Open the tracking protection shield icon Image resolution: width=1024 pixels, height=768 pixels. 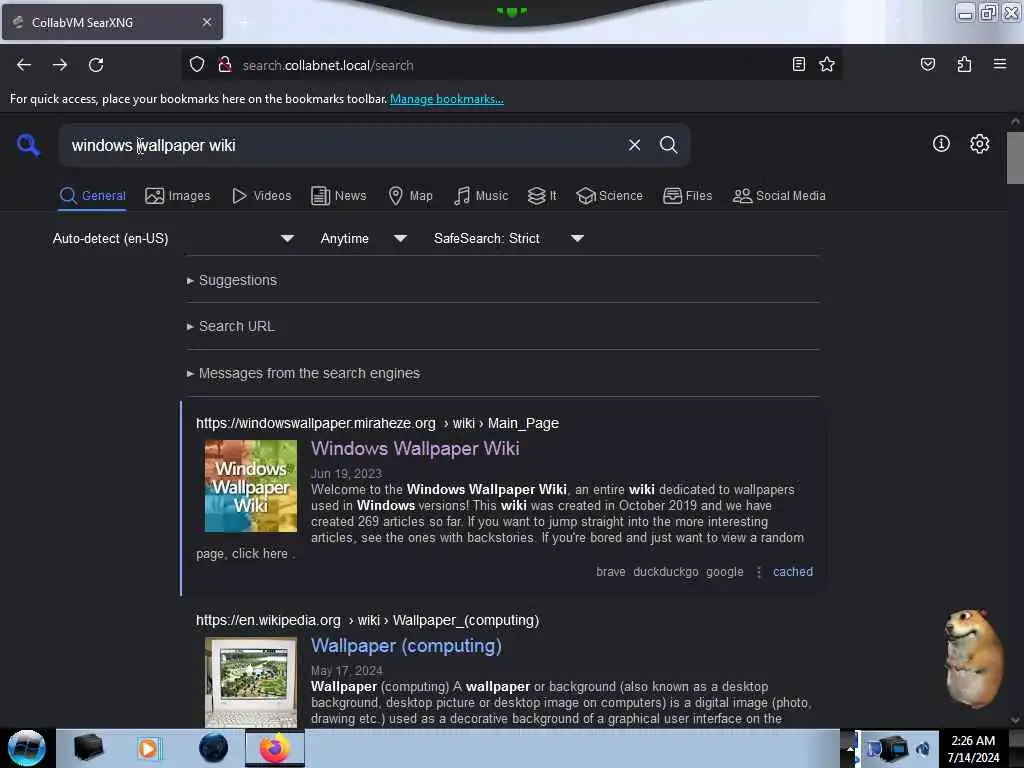[197, 65]
